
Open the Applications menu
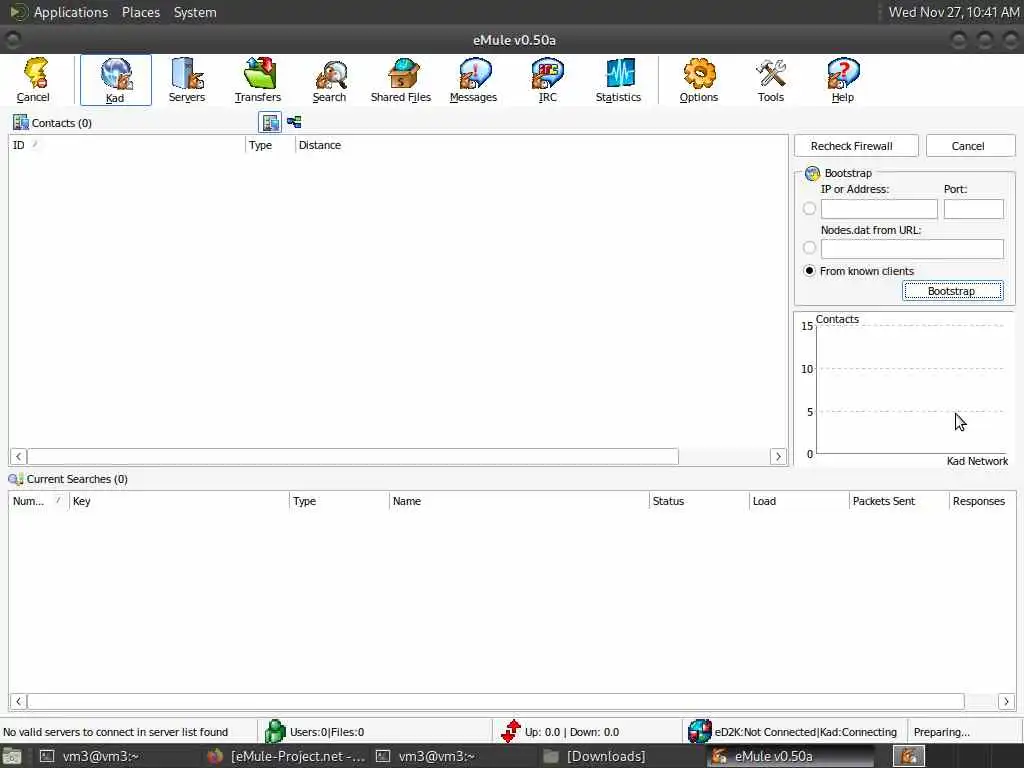pos(71,12)
